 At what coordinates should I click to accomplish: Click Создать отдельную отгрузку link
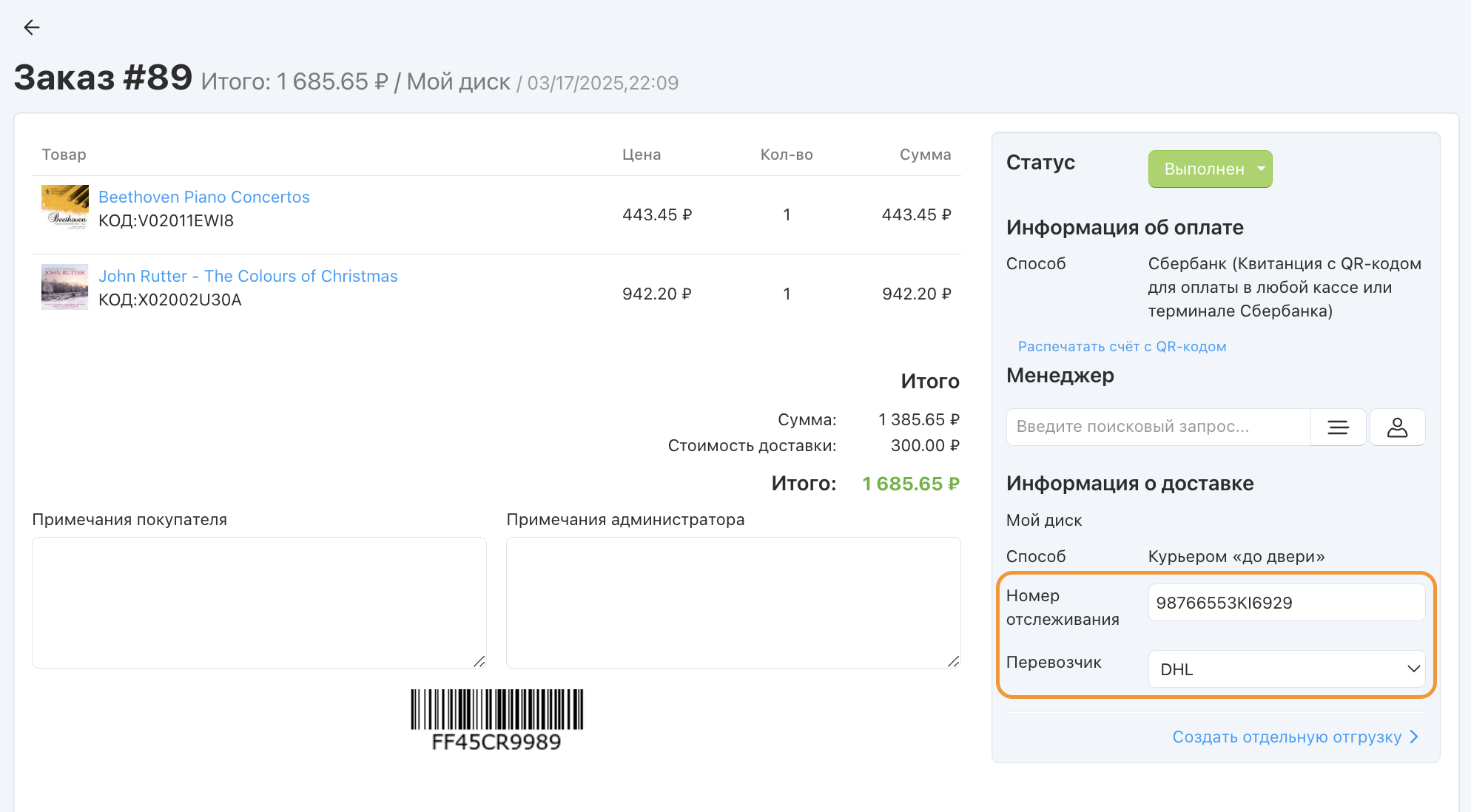(1286, 737)
